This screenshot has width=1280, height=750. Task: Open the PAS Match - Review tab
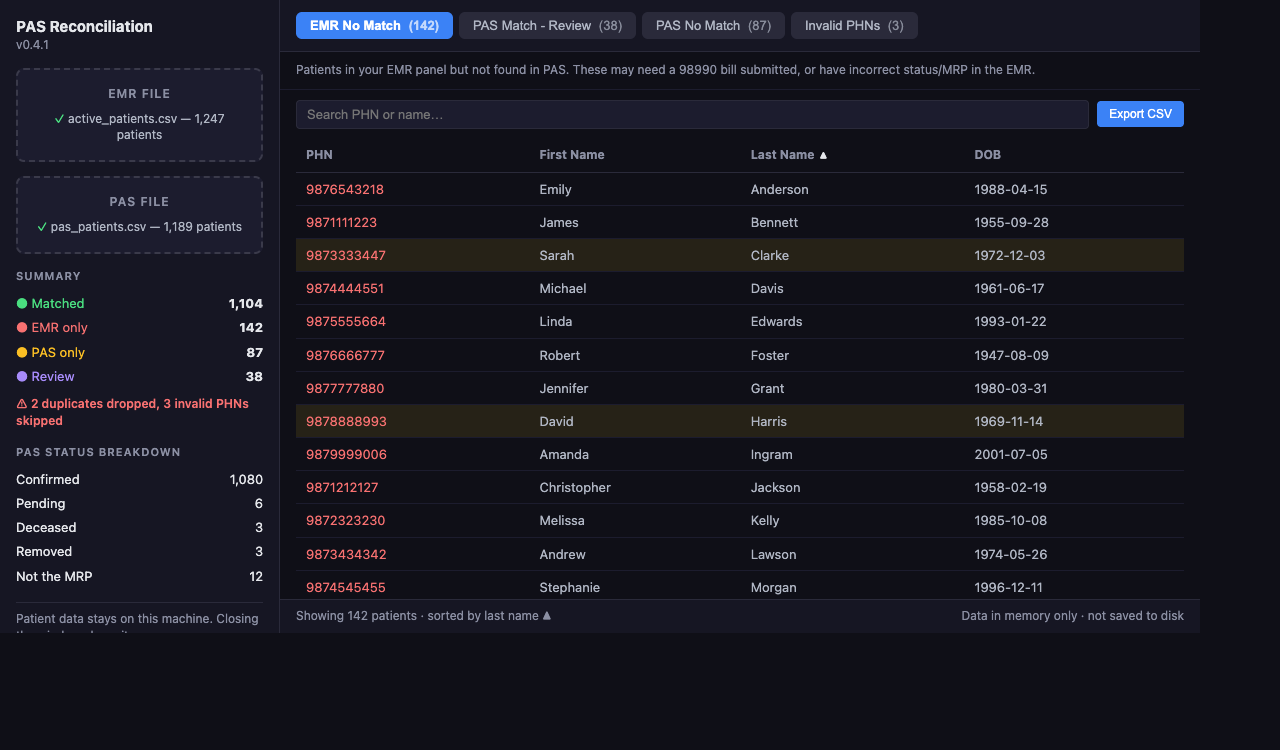pyautogui.click(x=547, y=26)
